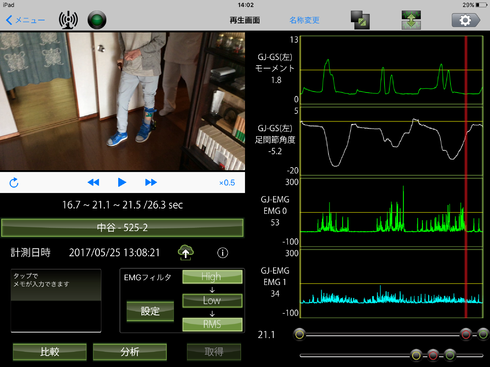
Task: Tap the 16.7 ~ 21.1 ~ 21.5 /26.3 sec text
Action: coord(122,205)
